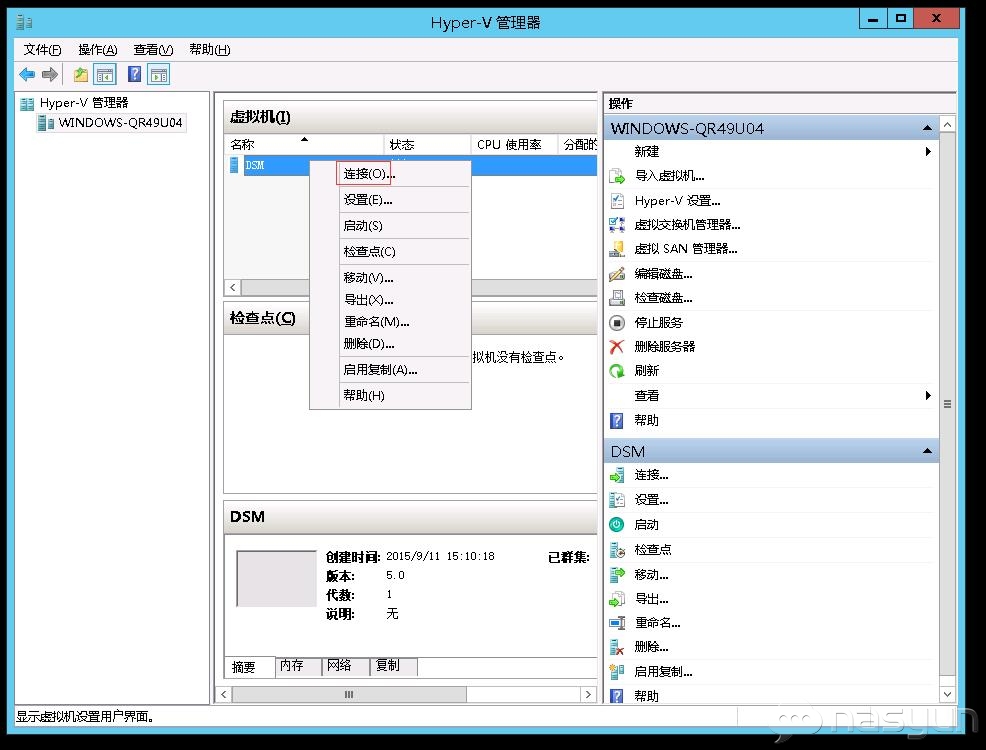Switch to the 摘要 tab
986x750 pixels.
pos(250,666)
